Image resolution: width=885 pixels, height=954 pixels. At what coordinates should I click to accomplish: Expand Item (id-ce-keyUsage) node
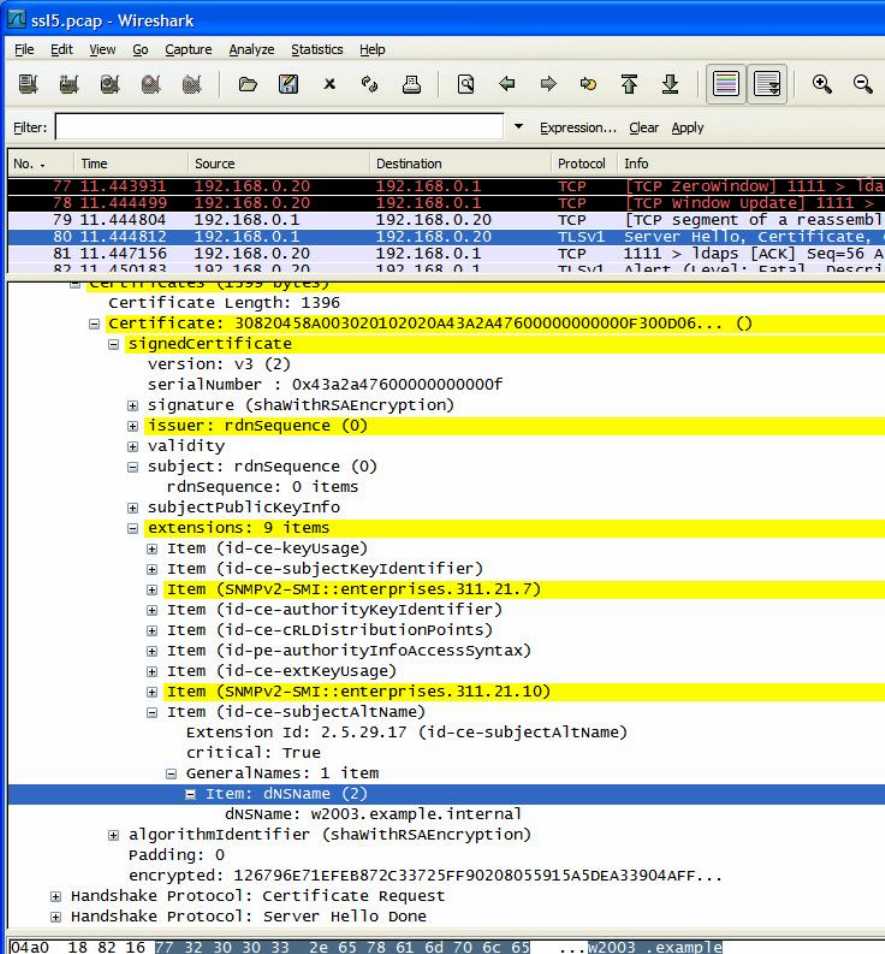point(152,548)
